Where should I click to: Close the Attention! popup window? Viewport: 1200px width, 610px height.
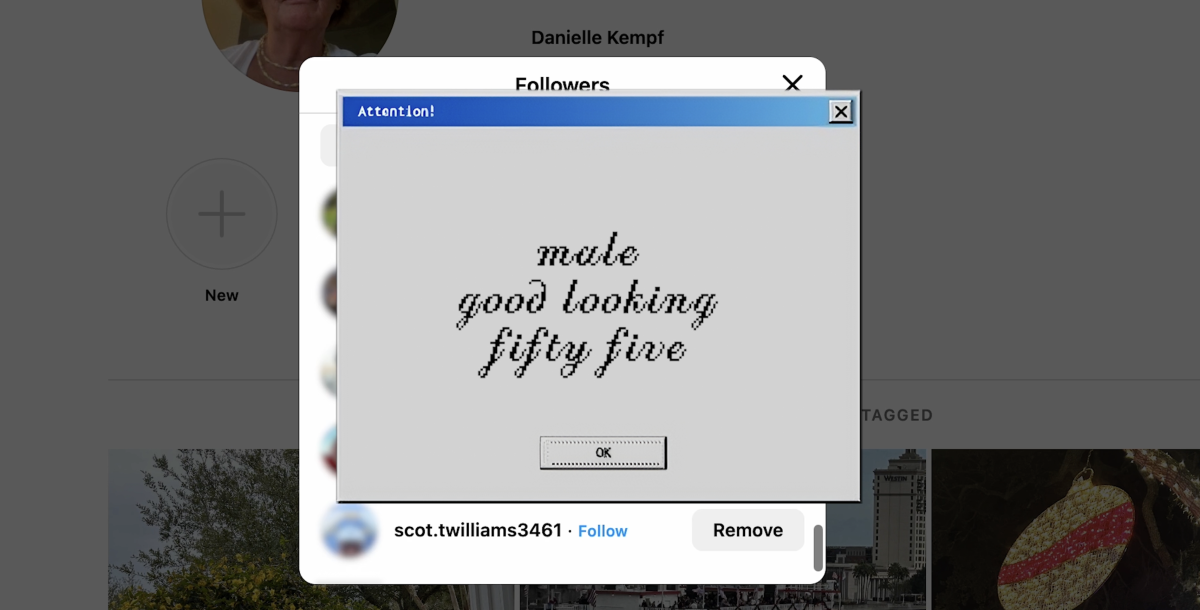coord(841,112)
